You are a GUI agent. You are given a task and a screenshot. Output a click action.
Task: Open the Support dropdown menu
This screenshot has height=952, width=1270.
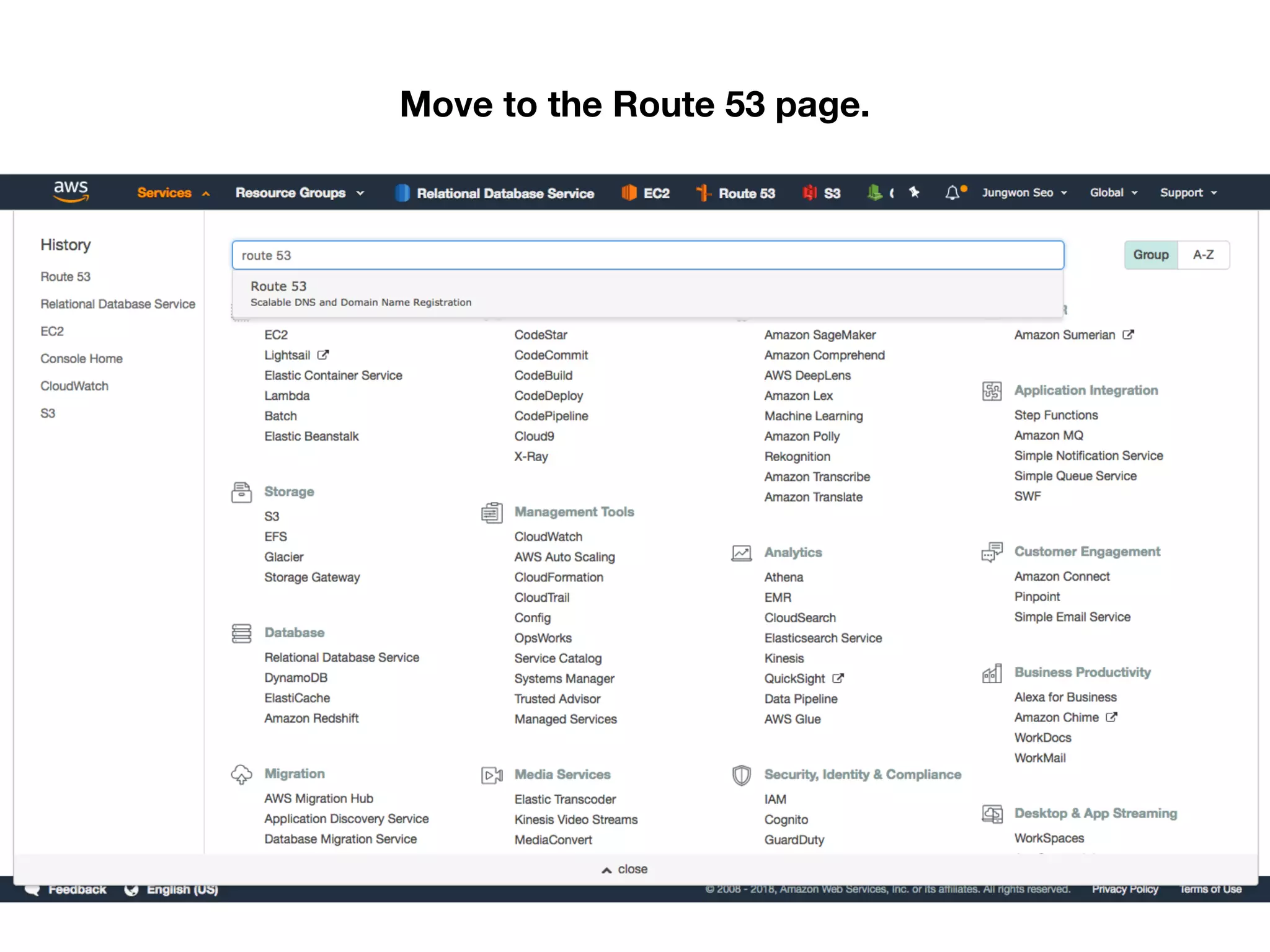click(1189, 193)
